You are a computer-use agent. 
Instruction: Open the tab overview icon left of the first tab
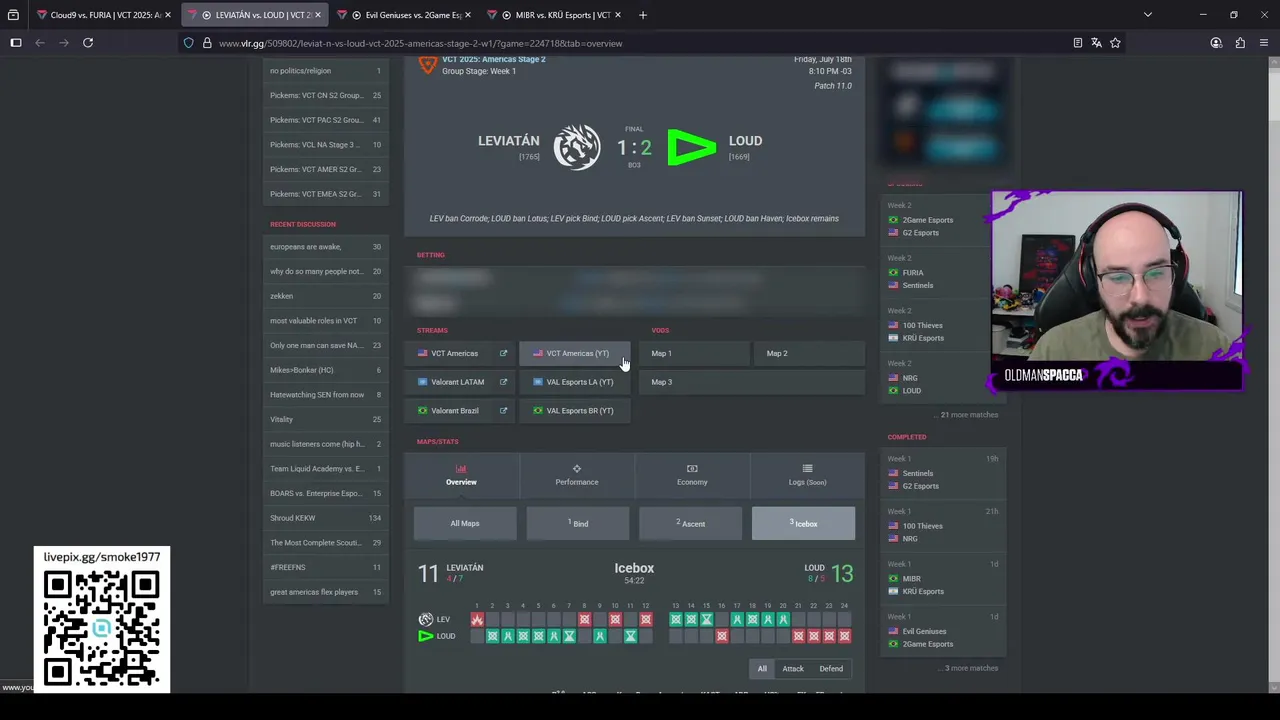(x=13, y=15)
